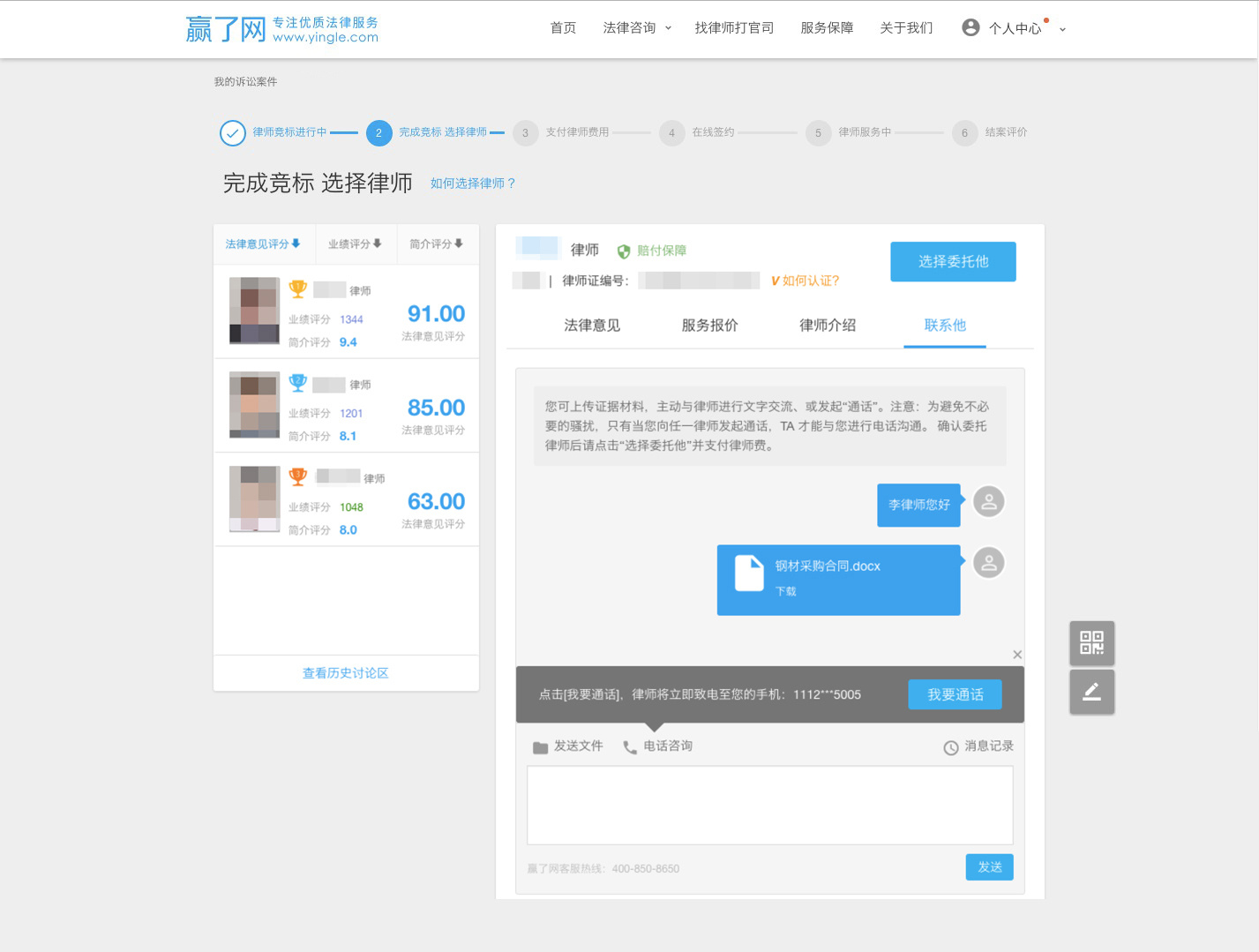The height and width of the screenshot is (952, 1259).
Task: Click the green 赔付保障 shield icon
Action: pos(624,251)
